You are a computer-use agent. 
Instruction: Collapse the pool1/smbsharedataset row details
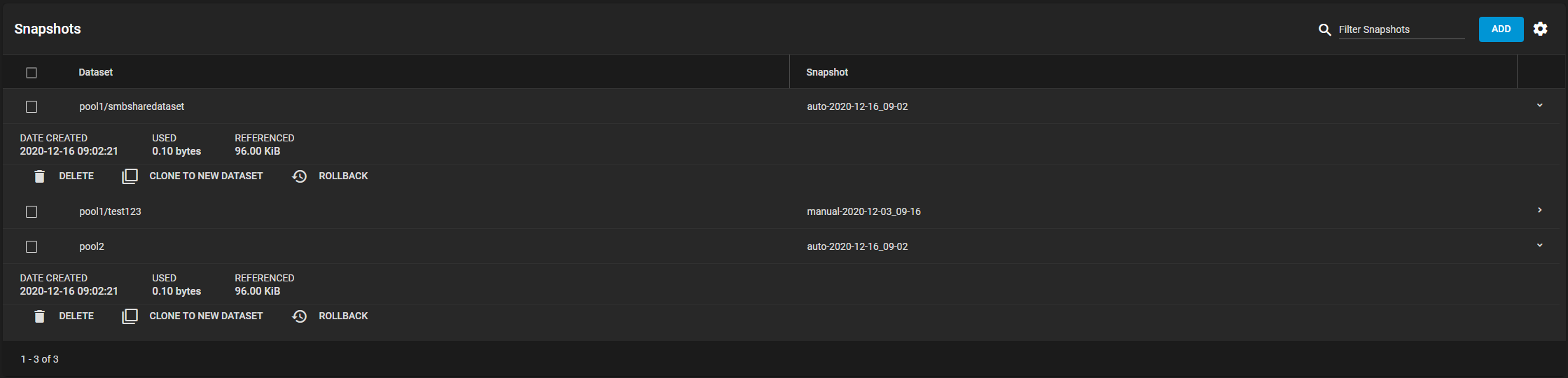(x=1539, y=106)
